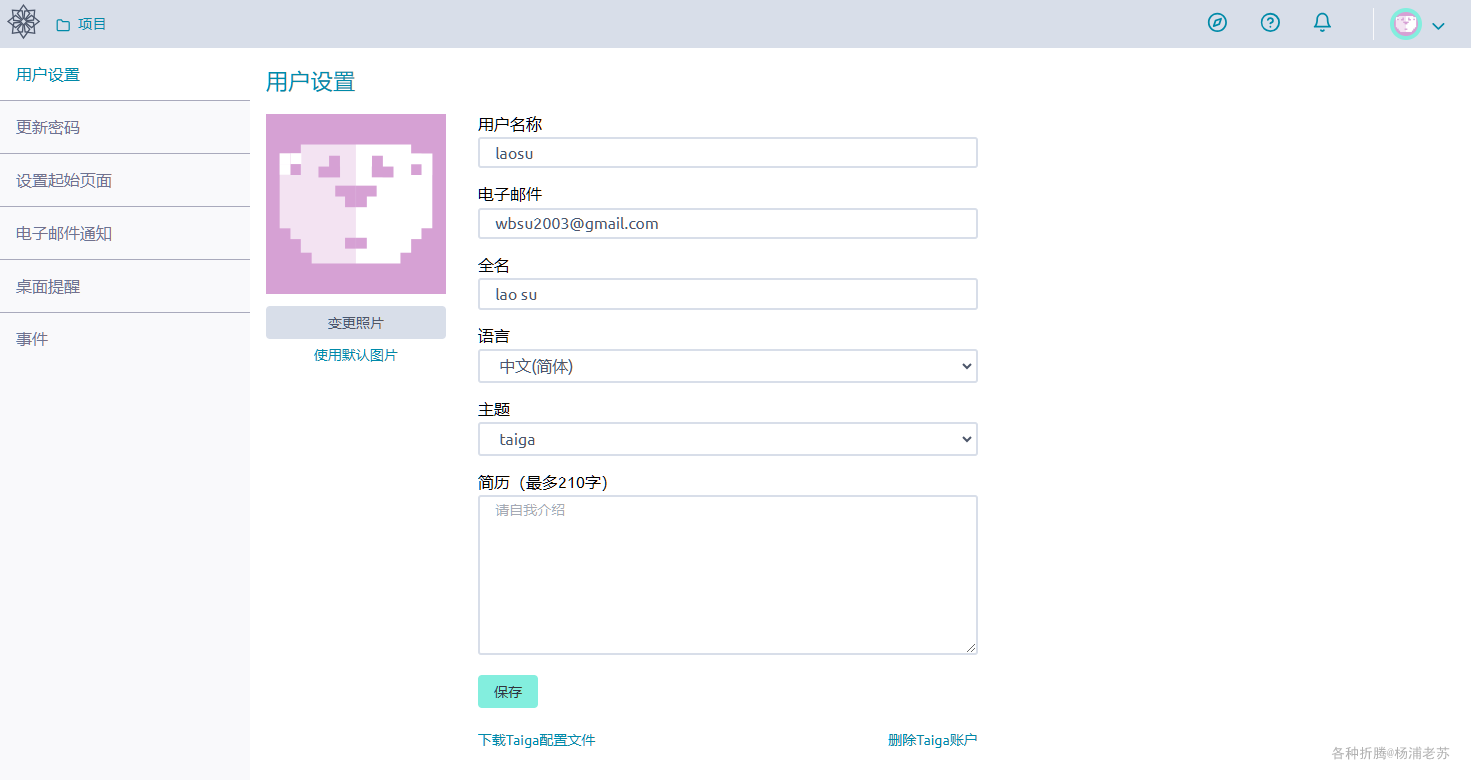The width and height of the screenshot is (1471, 780).
Task: Click the 保存 save button
Action: coord(508,691)
